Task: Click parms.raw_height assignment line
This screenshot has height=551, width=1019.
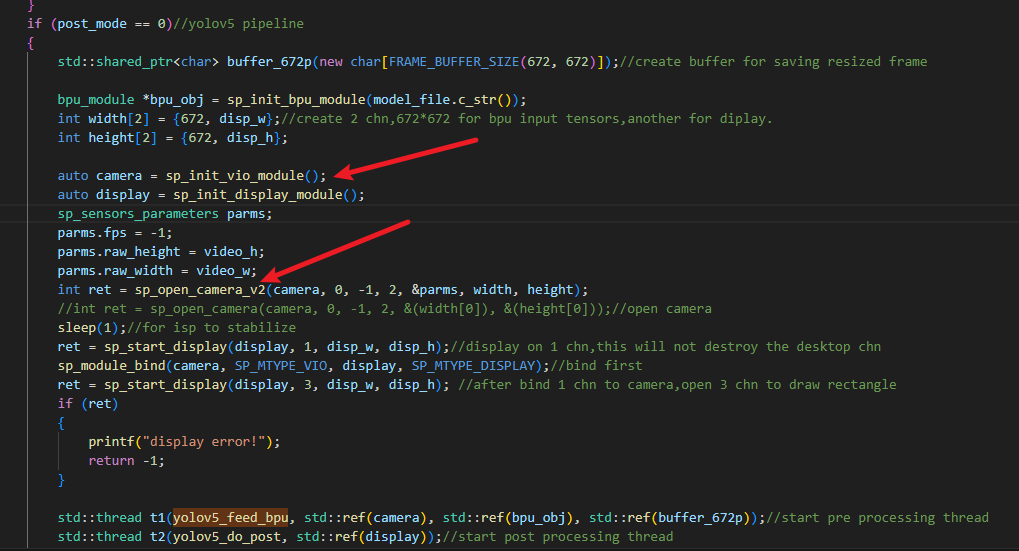Action: [161, 252]
